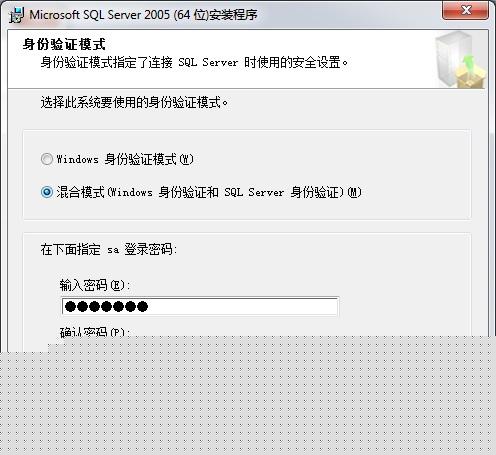Select the 混合模式 radio button
Viewport: 496px width, 455px height.
47,192
